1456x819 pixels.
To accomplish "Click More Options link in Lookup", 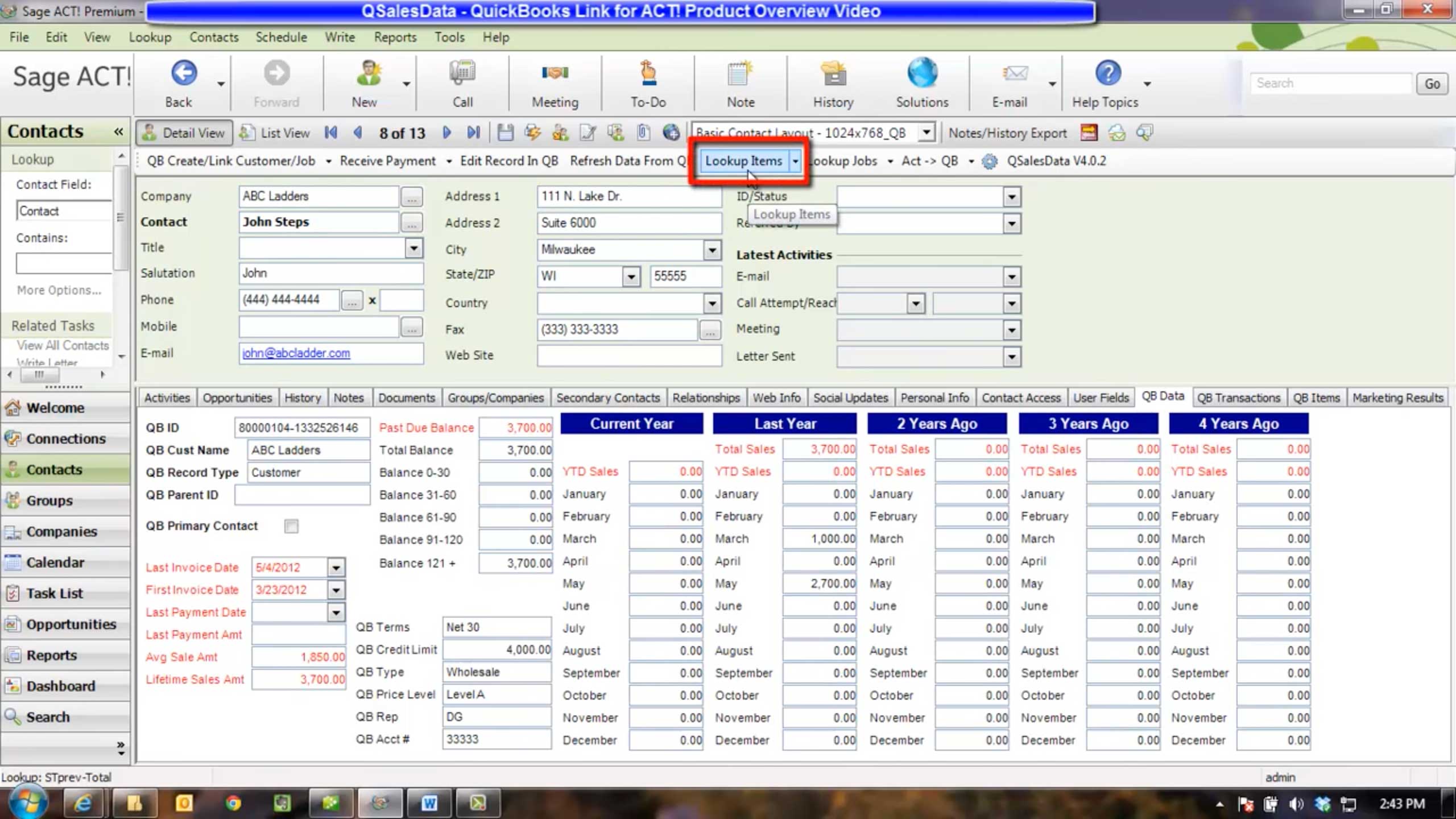I will coord(59,291).
